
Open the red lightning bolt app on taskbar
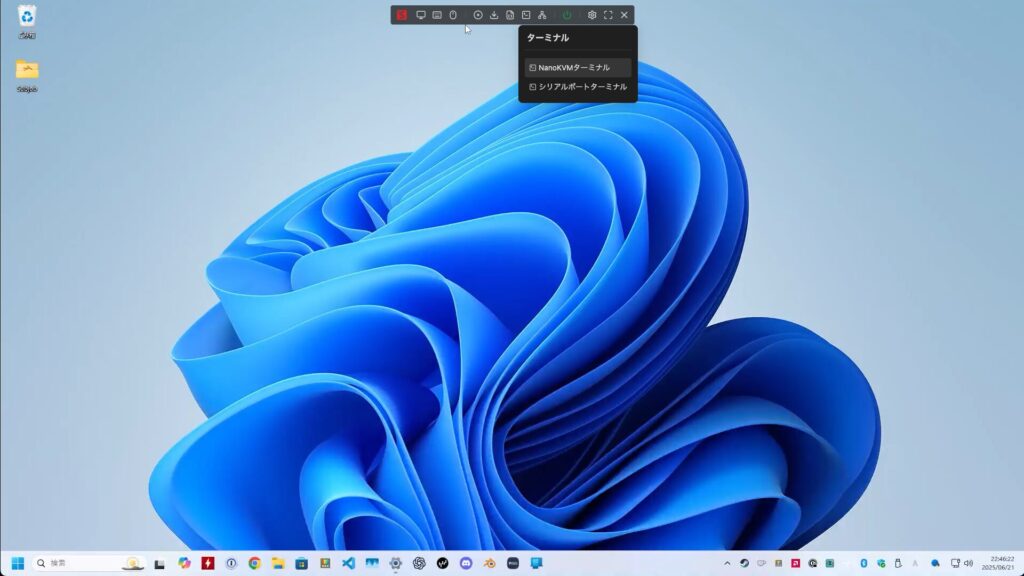208,563
